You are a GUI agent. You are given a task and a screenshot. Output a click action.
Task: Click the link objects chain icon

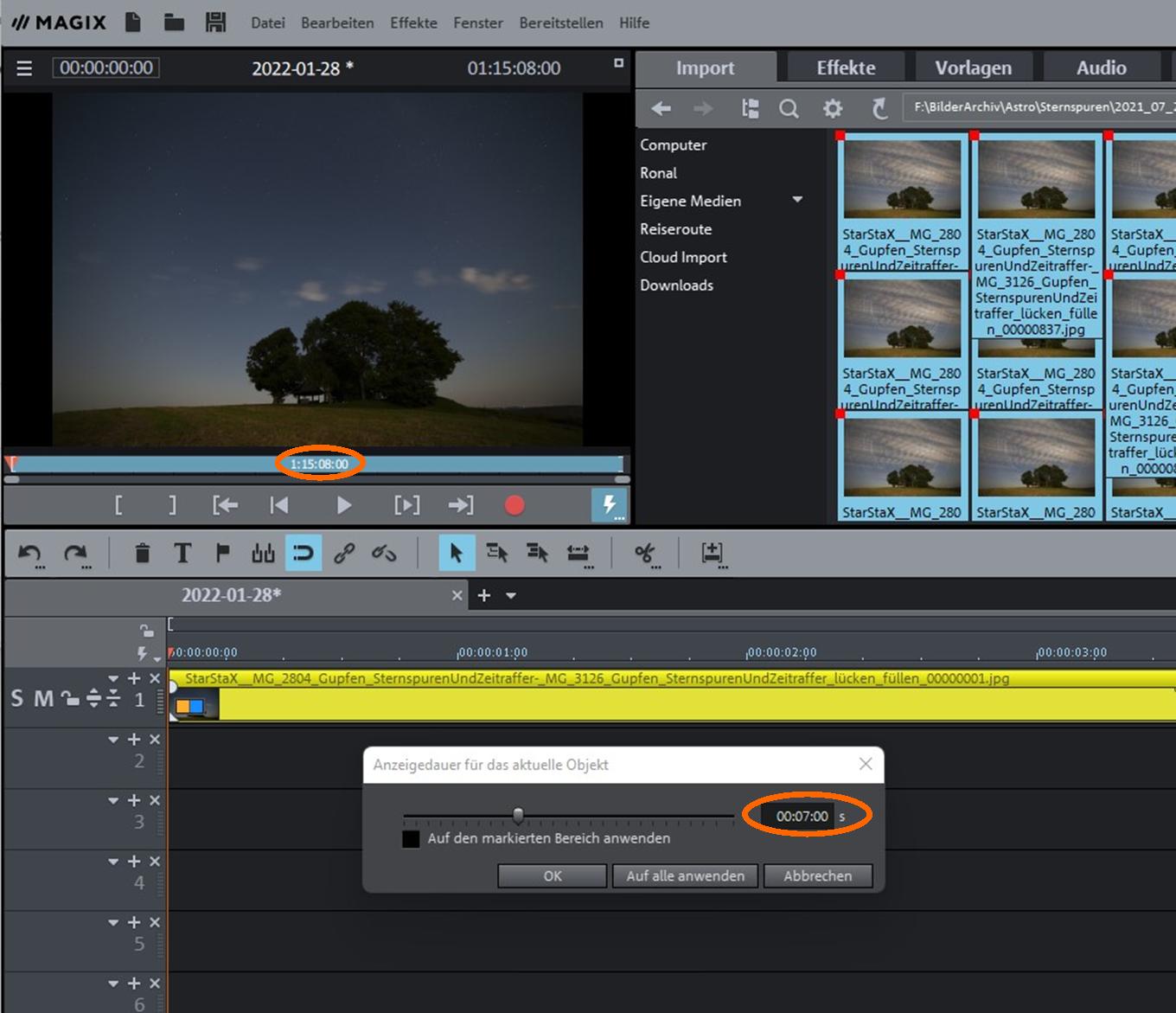(x=344, y=553)
